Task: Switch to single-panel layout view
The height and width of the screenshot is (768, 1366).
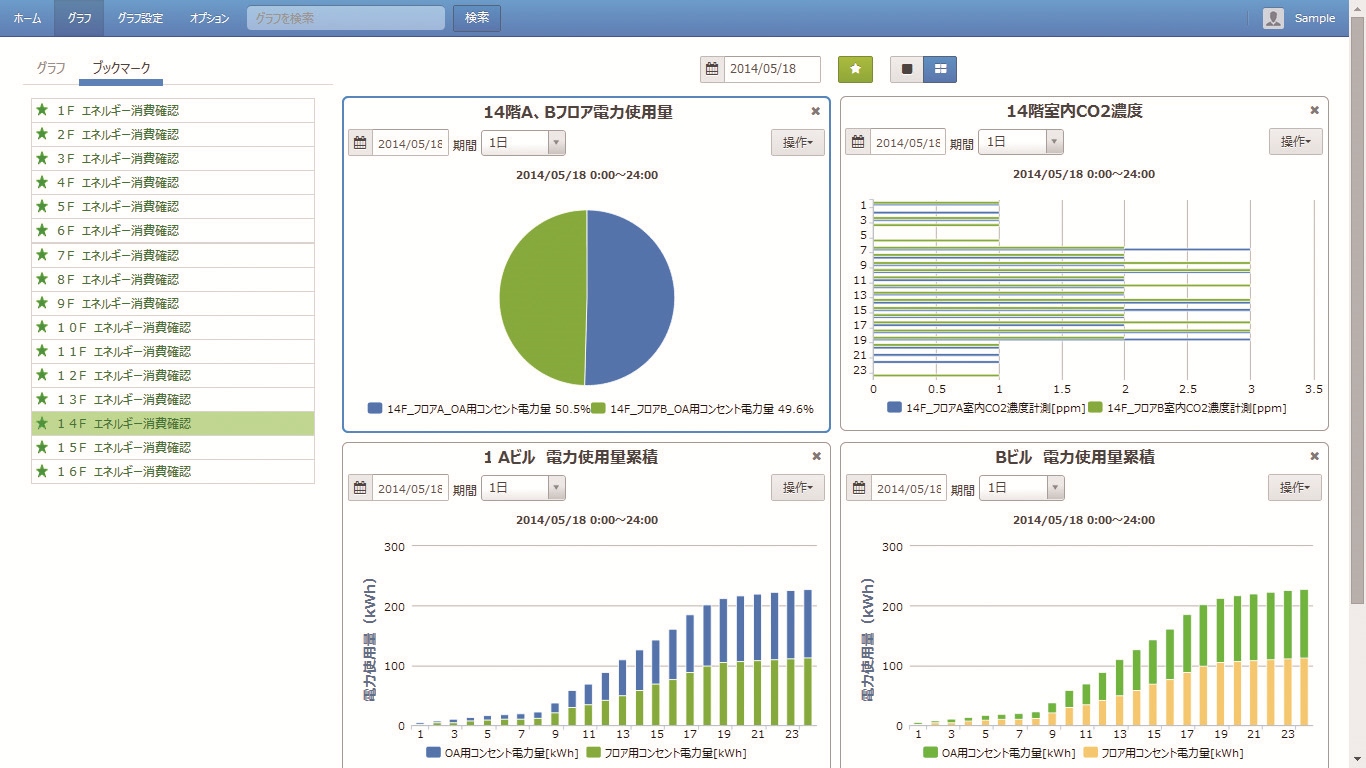Action: pyautogui.click(x=907, y=69)
